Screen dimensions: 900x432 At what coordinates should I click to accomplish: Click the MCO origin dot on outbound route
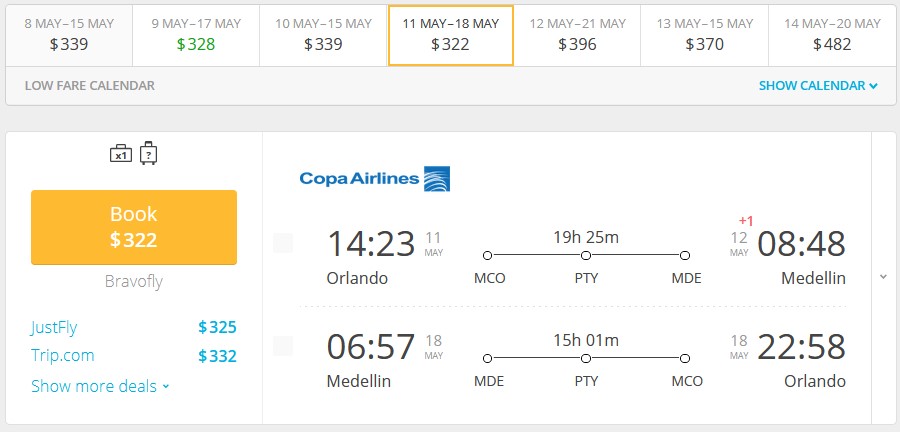click(487, 255)
